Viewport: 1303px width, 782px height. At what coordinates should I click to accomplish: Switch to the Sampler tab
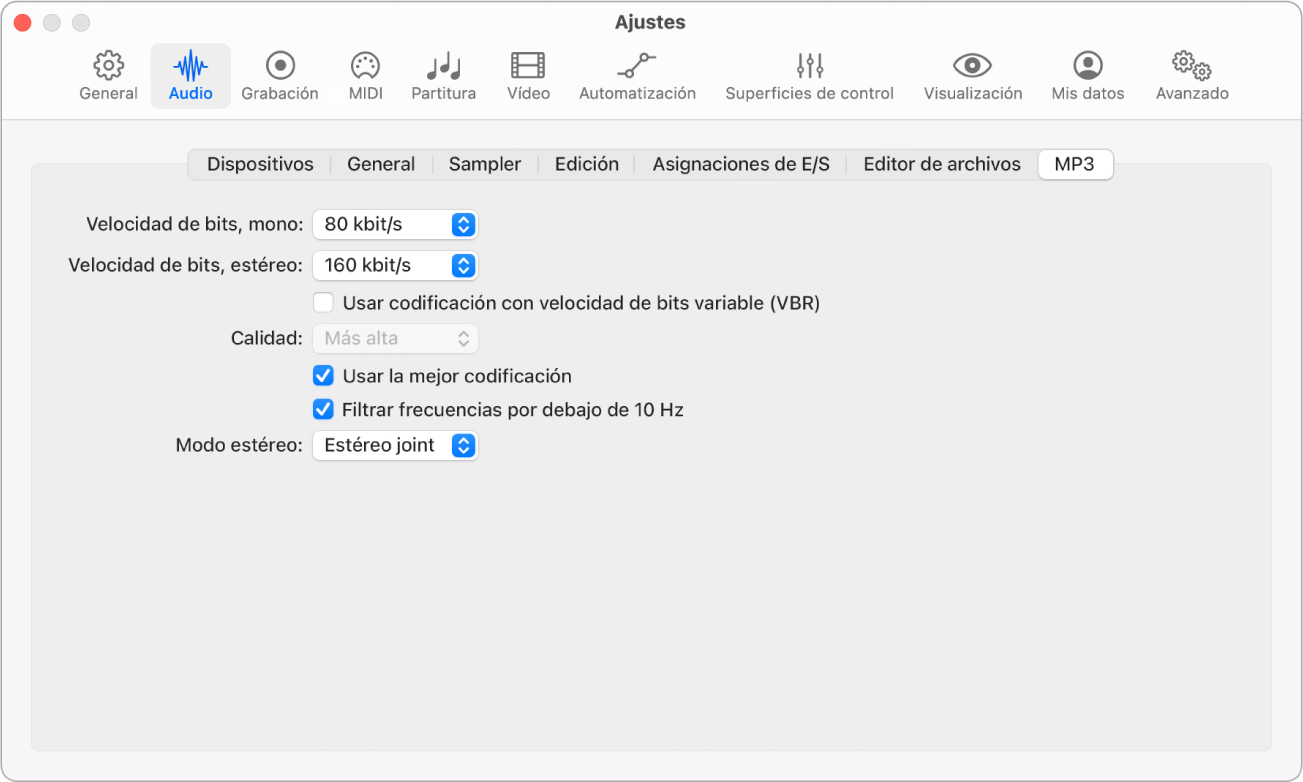[485, 164]
